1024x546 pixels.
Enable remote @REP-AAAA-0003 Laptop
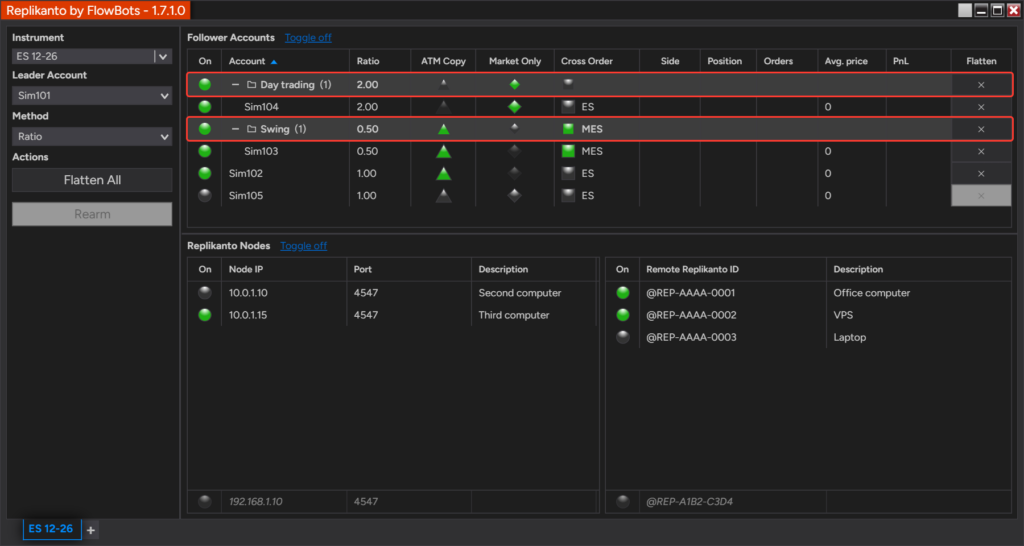pyautogui.click(x=623, y=337)
